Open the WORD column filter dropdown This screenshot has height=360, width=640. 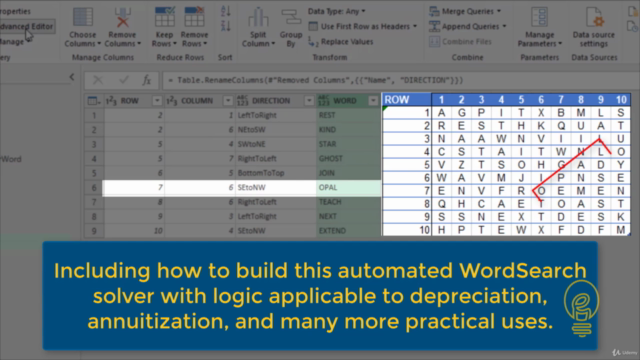pyautogui.click(x=373, y=101)
